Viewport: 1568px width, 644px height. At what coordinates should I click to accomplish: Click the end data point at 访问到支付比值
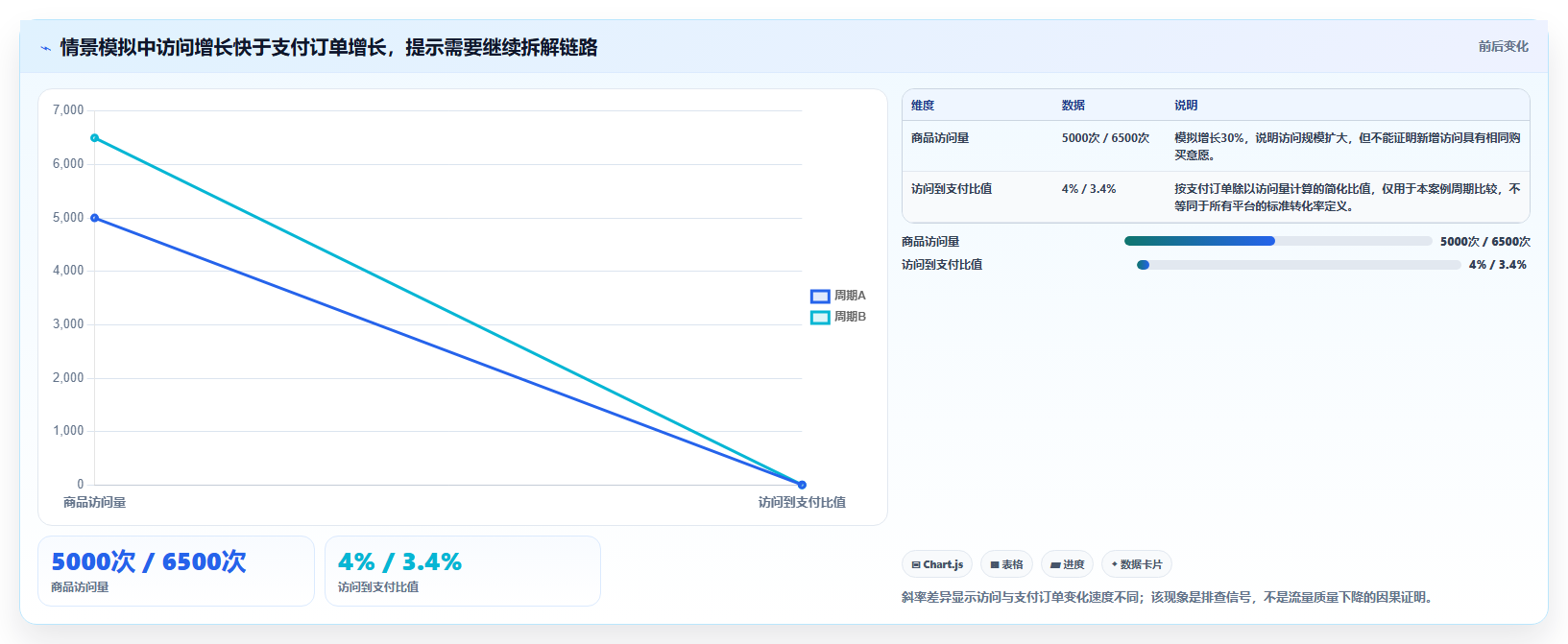pyautogui.click(x=802, y=485)
